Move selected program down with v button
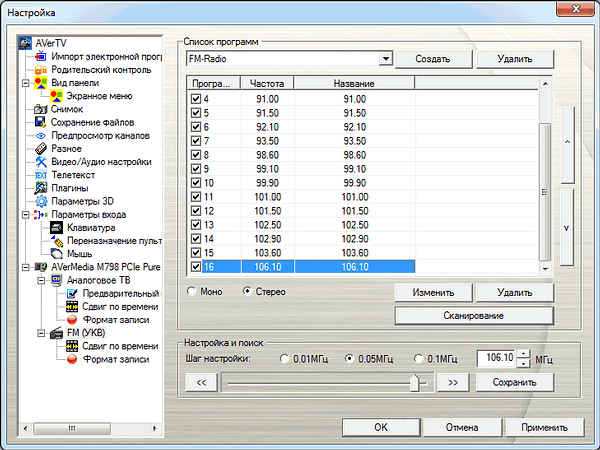The image size is (600, 450). [567, 227]
